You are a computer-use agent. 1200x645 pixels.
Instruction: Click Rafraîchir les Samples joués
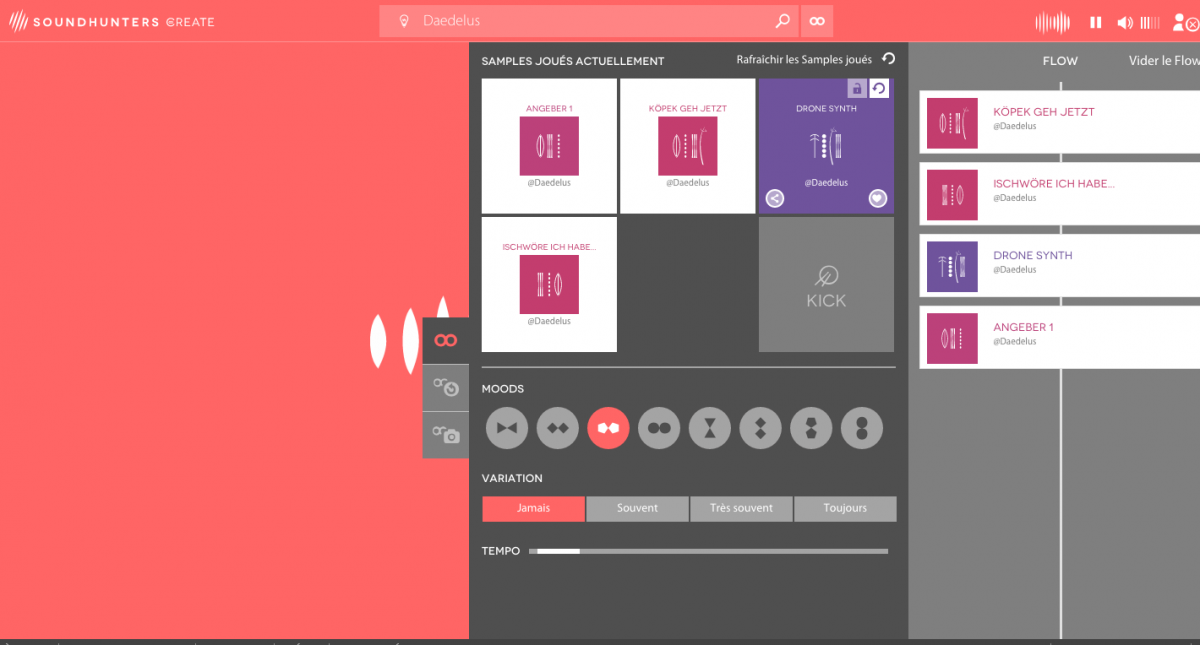pos(815,60)
